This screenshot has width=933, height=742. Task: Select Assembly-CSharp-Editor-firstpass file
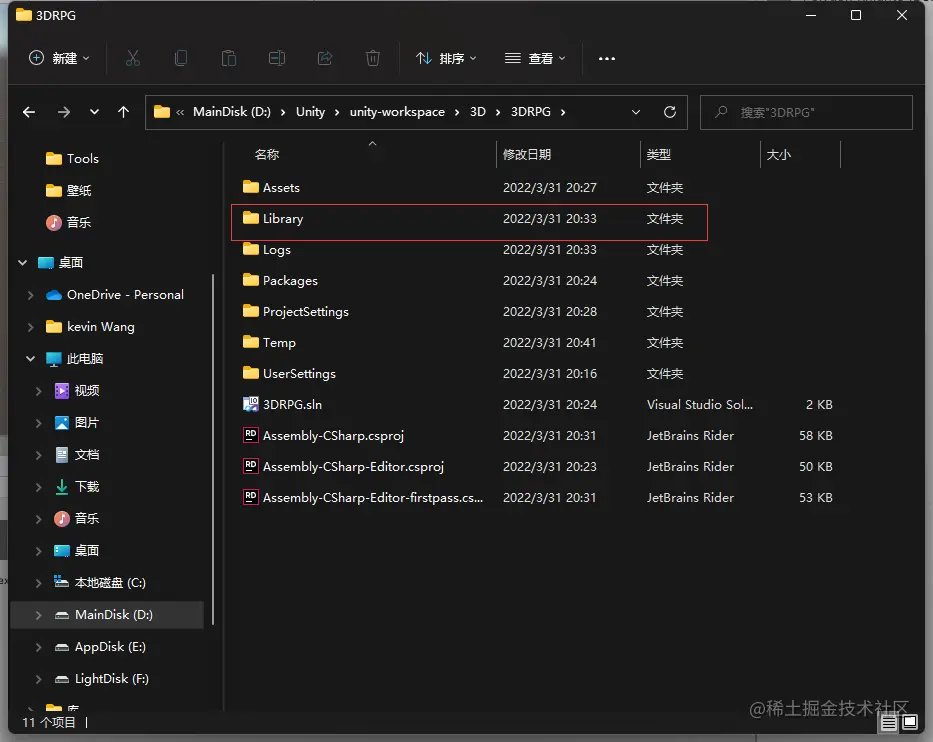373,497
